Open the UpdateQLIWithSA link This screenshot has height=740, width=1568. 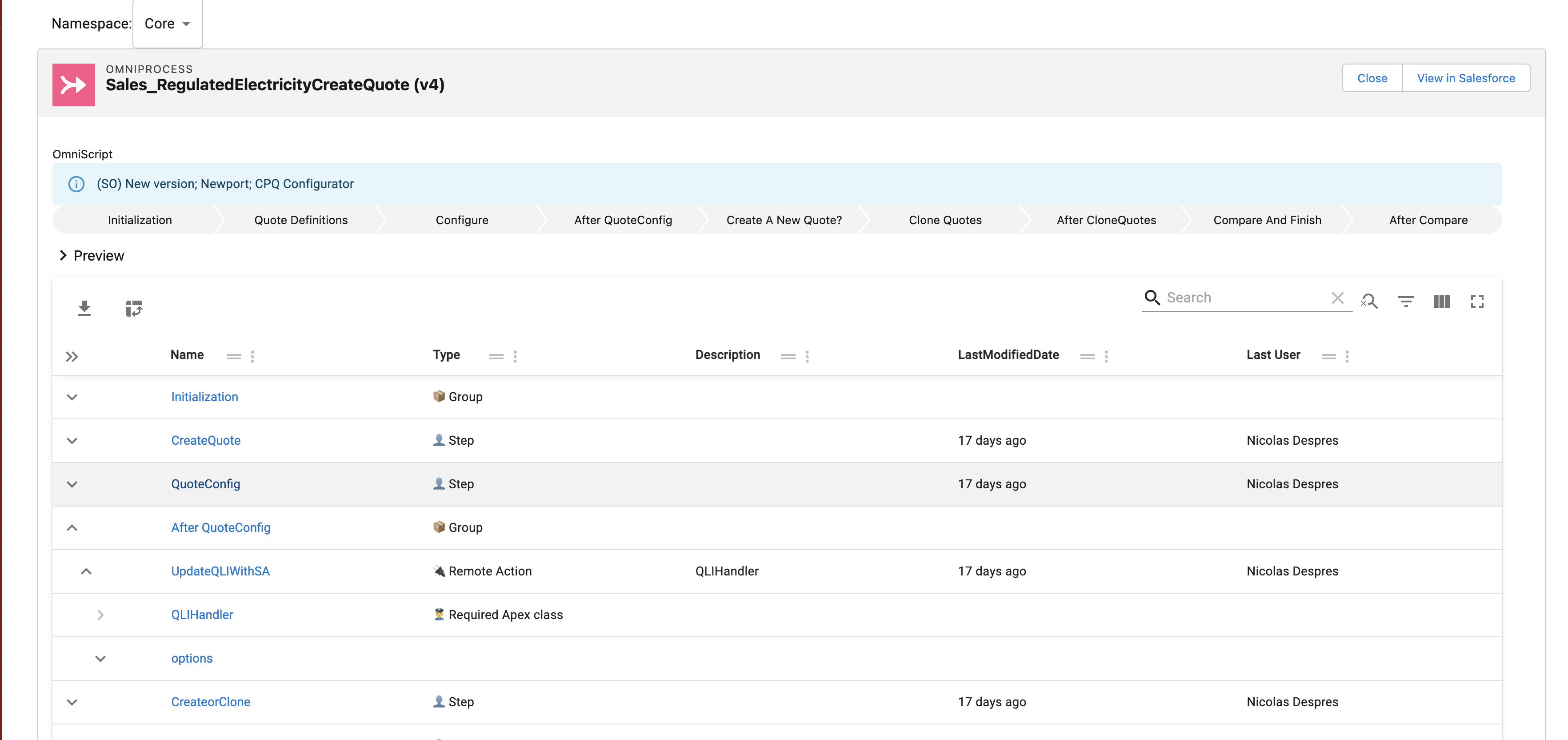220,571
